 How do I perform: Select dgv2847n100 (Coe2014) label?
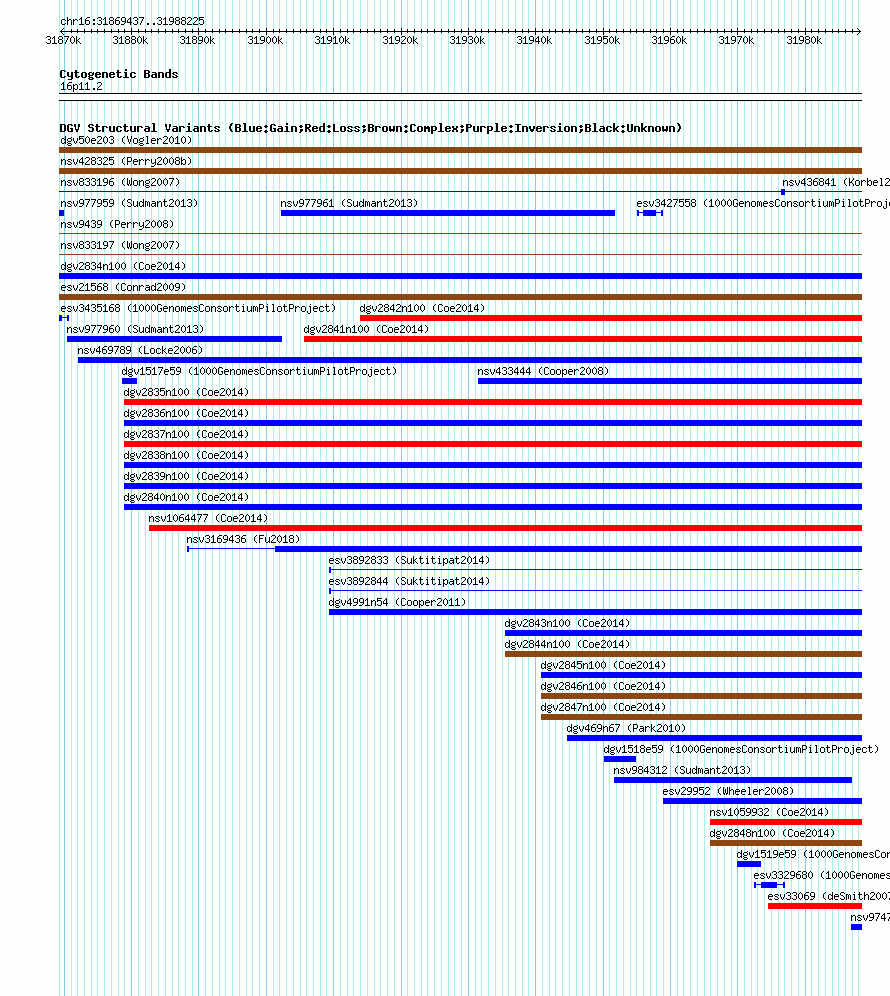(x=603, y=706)
